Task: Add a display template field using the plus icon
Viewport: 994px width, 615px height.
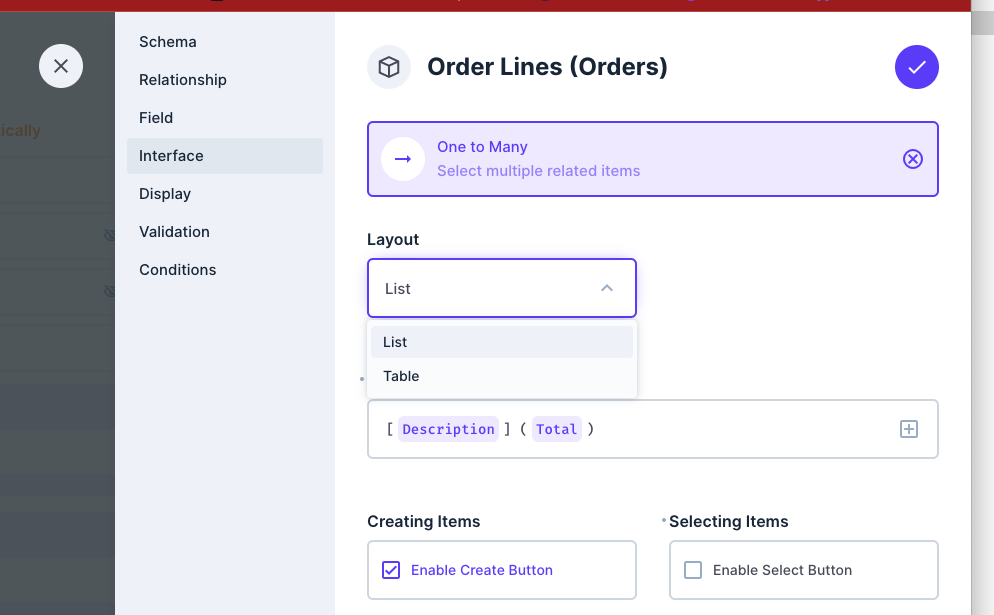Action: click(908, 428)
